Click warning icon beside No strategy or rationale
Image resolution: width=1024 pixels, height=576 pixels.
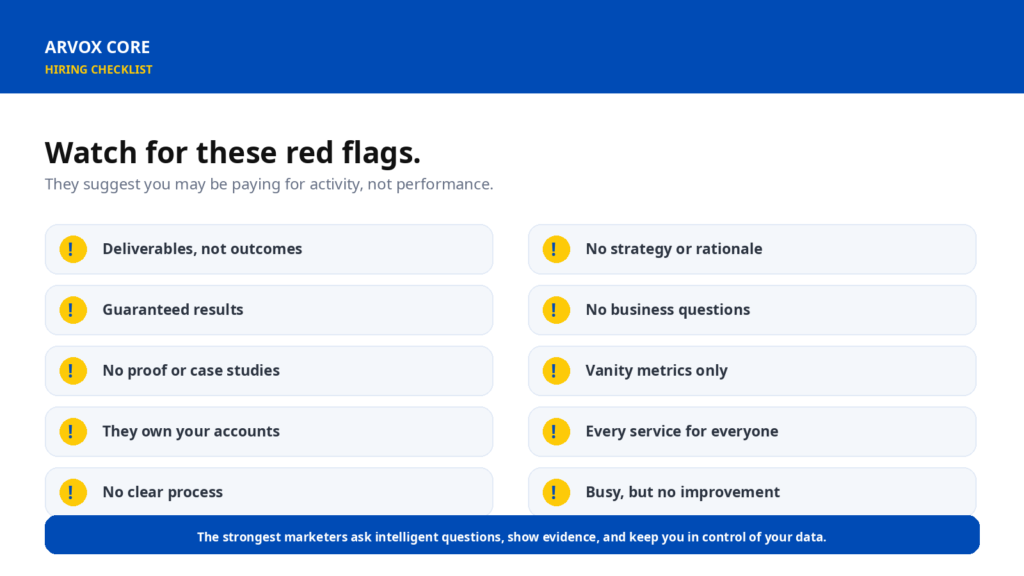556,249
